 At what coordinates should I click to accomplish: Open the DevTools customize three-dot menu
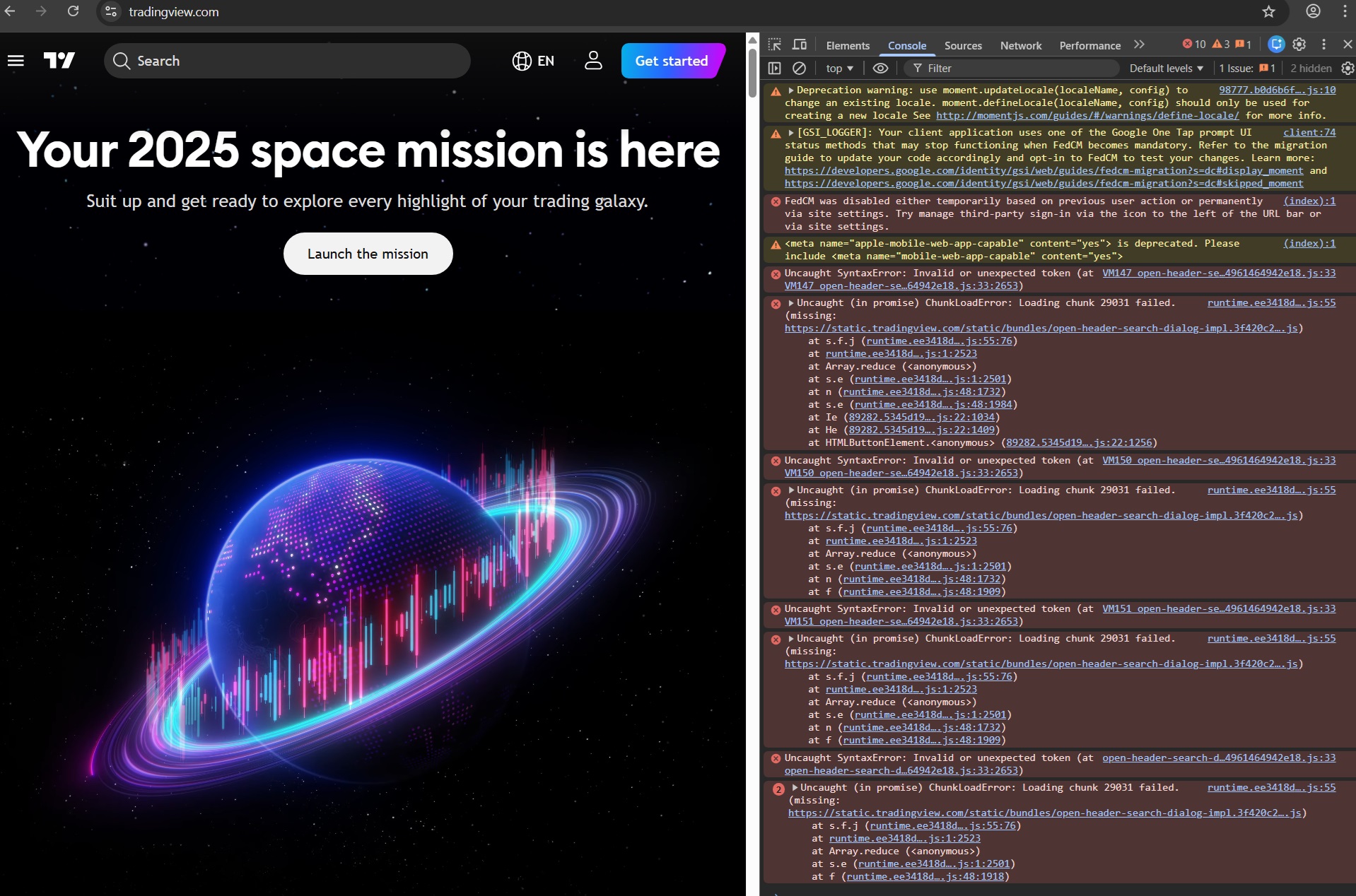(x=1323, y=45)
